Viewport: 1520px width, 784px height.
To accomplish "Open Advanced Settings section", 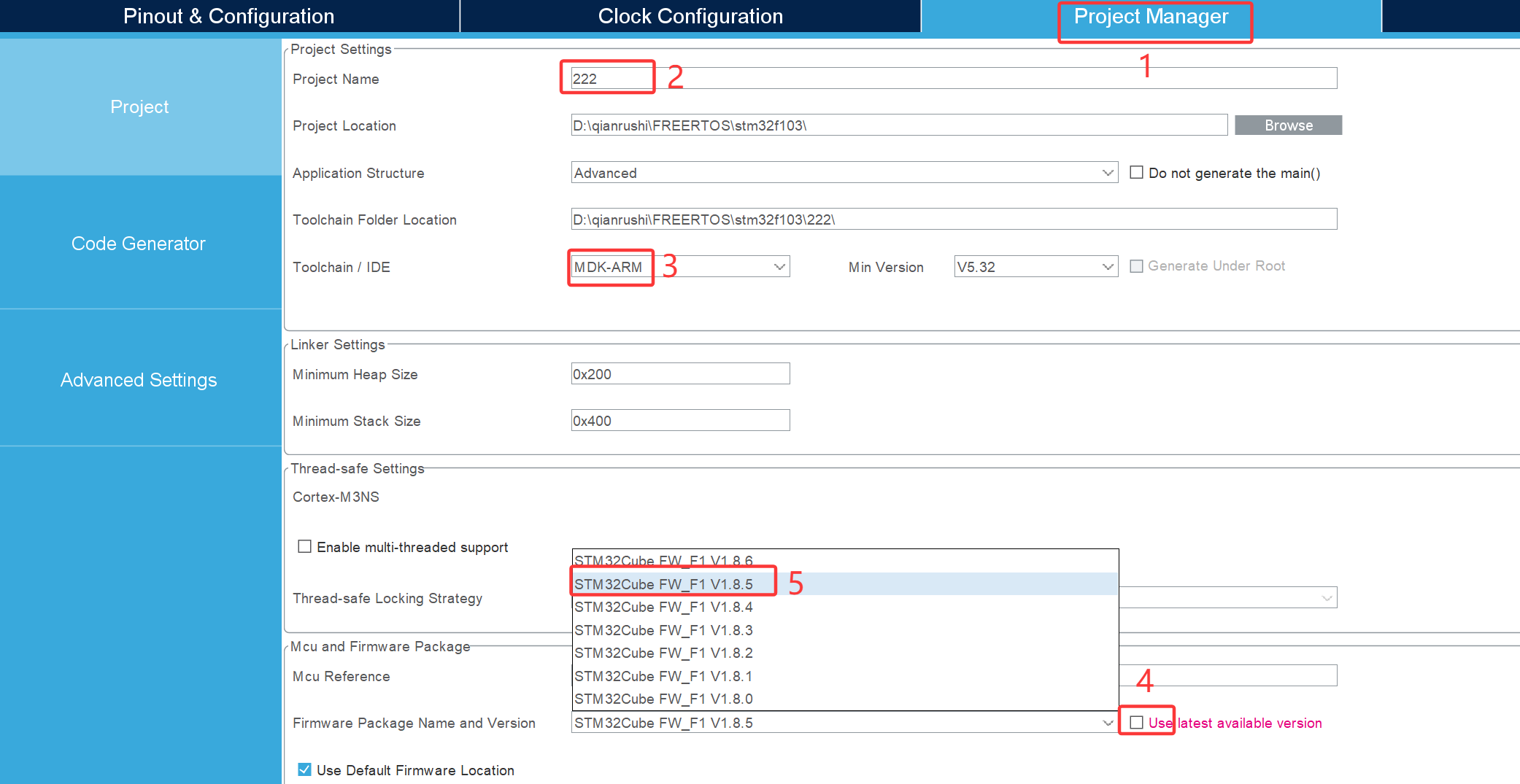I will pyautogui.click(x=140, y=379).
